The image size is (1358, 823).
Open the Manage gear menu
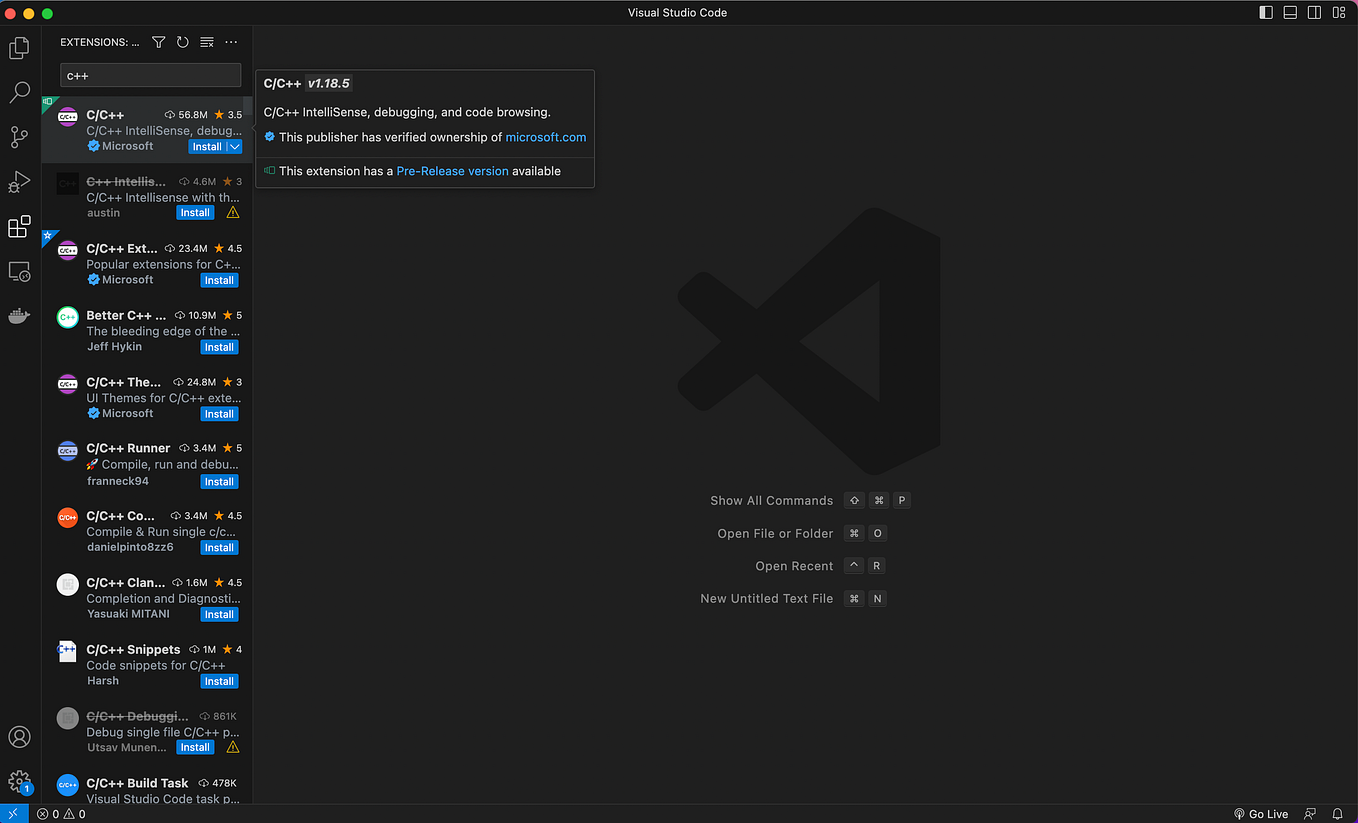click(19, 782)
